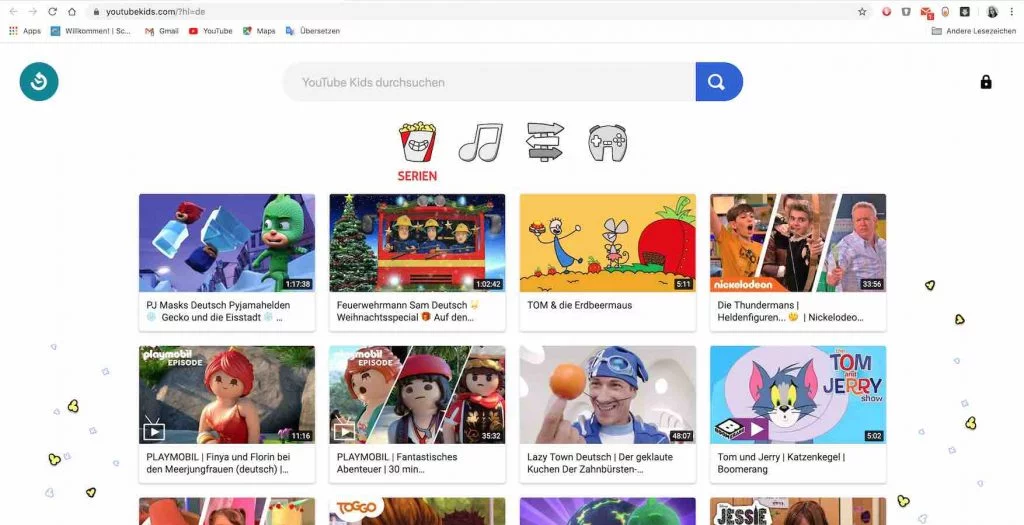Open the Gmail bookmark

click(x=161, y=31)
